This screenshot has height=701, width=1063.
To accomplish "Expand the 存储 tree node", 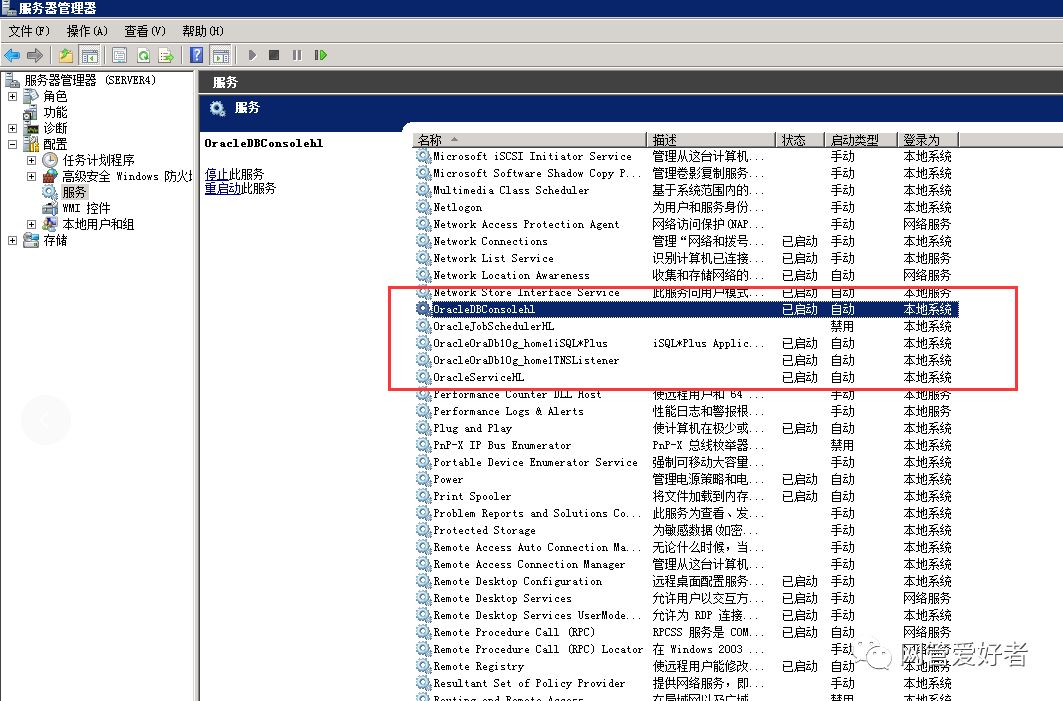I will pos(12,240).
